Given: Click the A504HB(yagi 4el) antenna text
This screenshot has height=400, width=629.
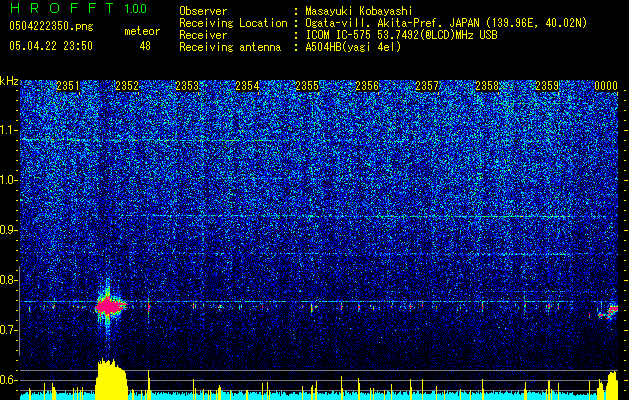Looking at the screenshot, I should pos(353,47).
